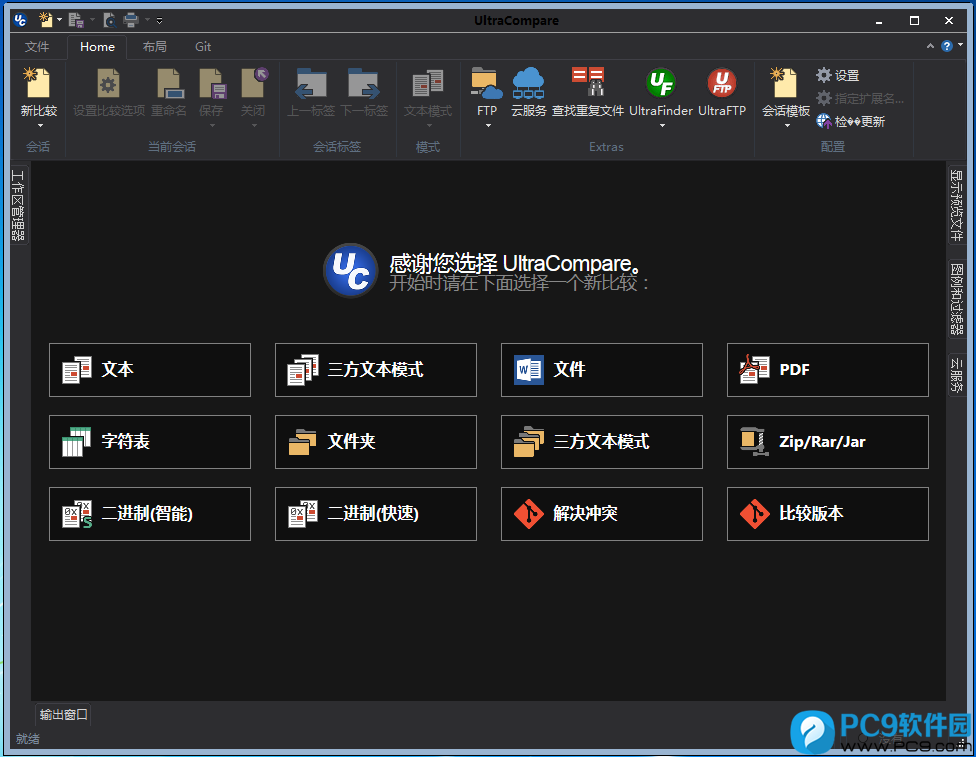This screenshot has height=757, width=976.
Task: Click the 就绪 ready status bar text
Action: (27, 739)
